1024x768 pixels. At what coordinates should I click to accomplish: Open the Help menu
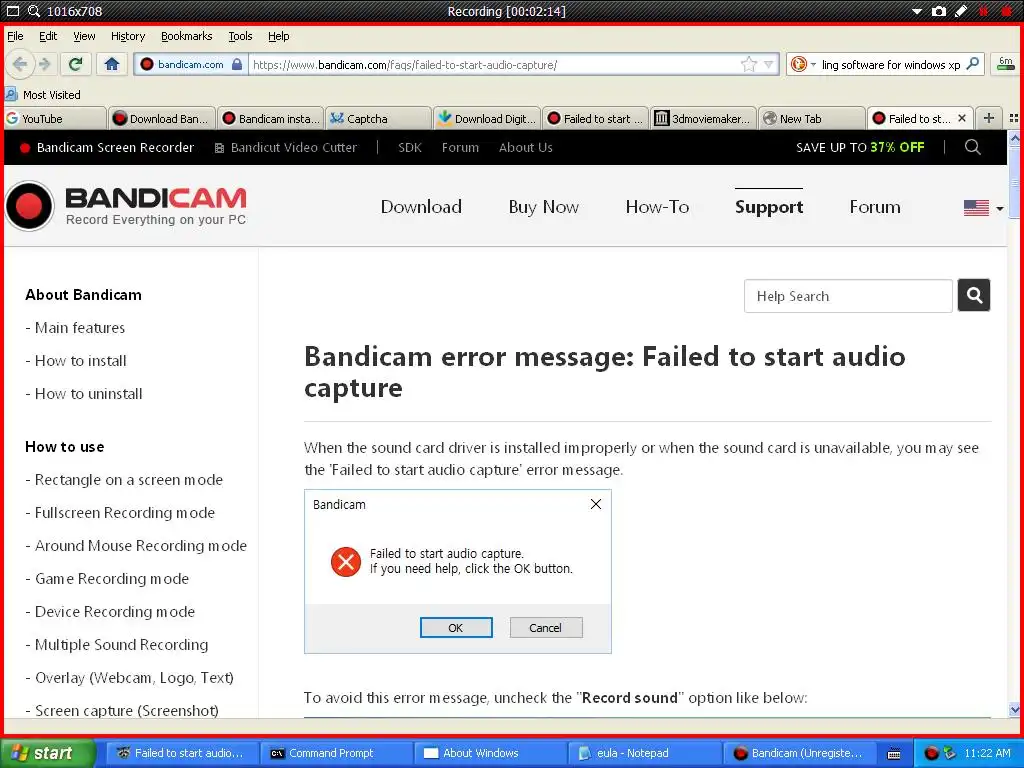278,36
